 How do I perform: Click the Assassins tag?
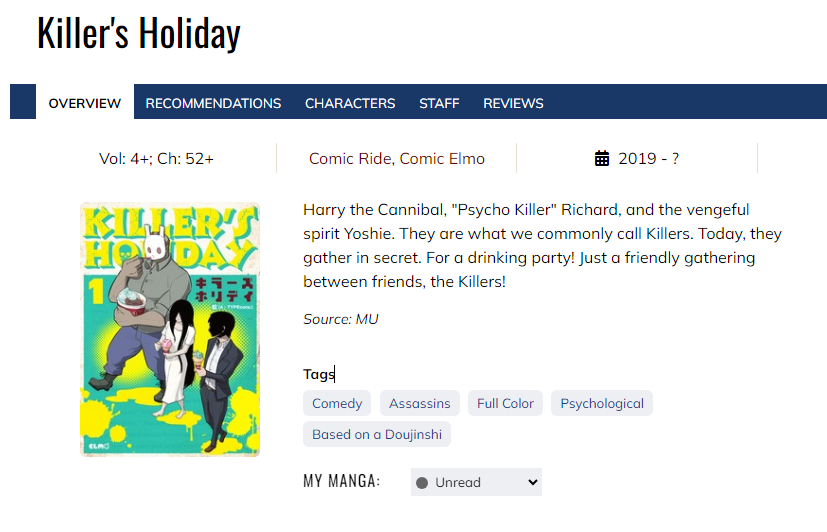420,403
